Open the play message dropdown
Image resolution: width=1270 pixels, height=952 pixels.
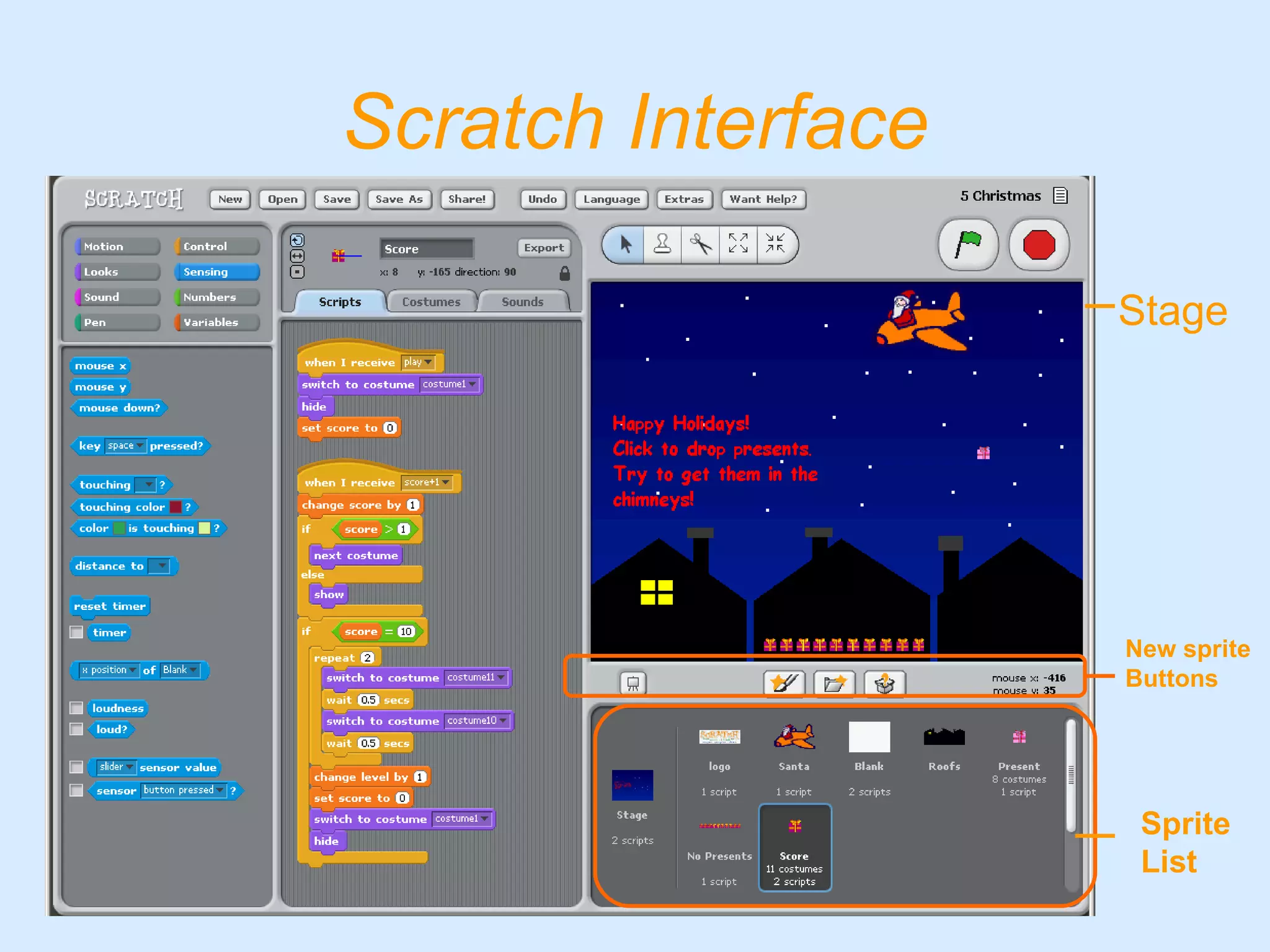point(417,362)
